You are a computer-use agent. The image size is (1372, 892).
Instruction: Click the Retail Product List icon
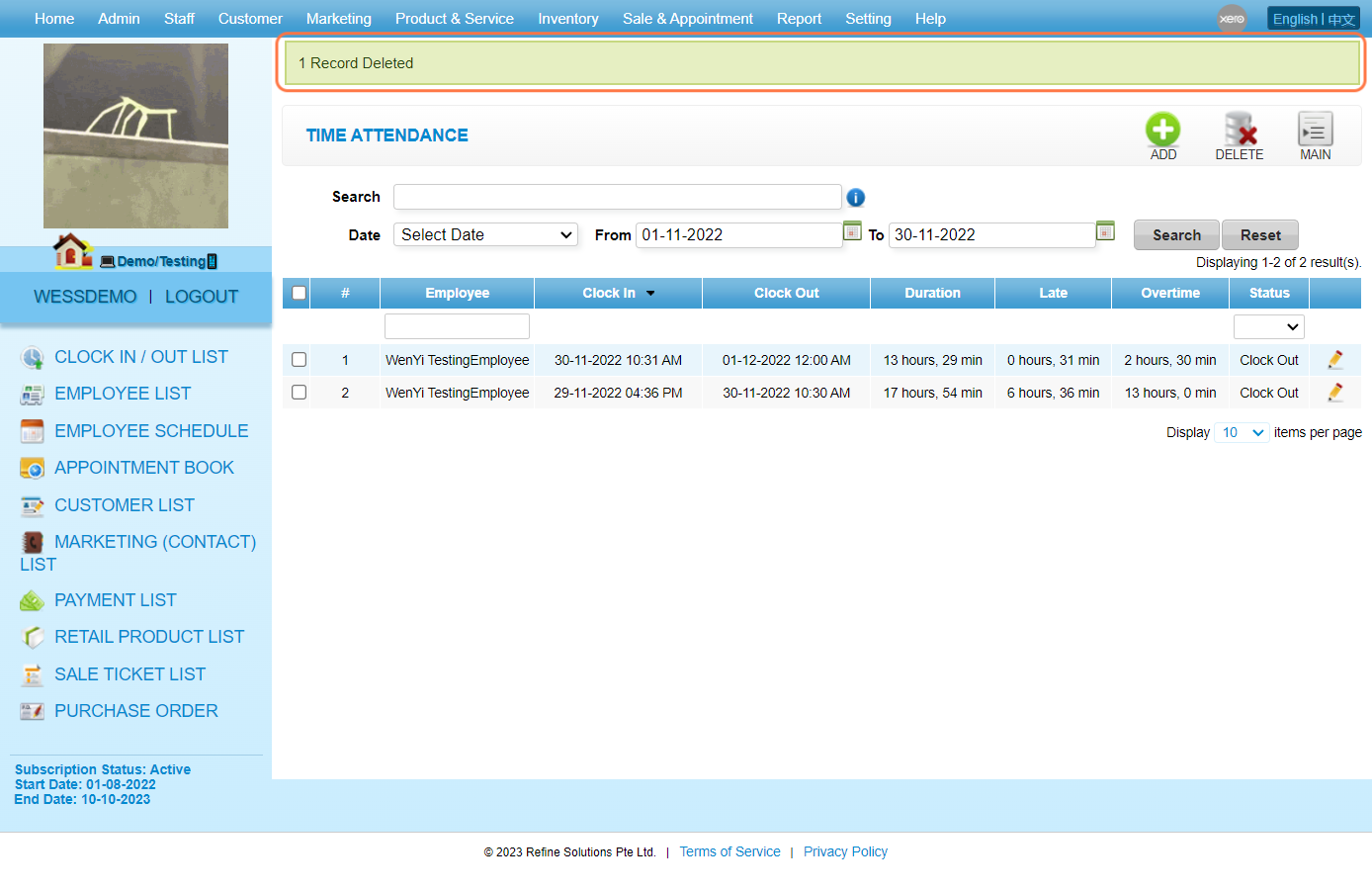[32, 638]
